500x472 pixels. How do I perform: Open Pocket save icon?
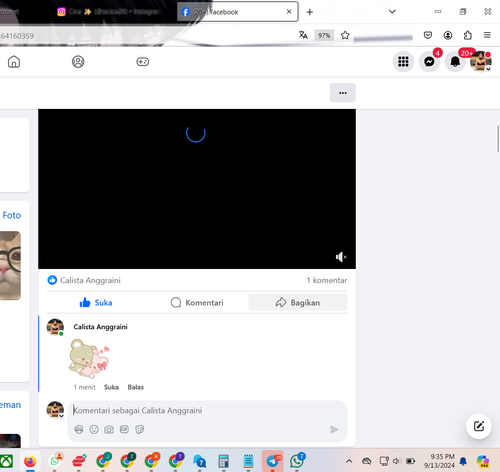(428, 35)
